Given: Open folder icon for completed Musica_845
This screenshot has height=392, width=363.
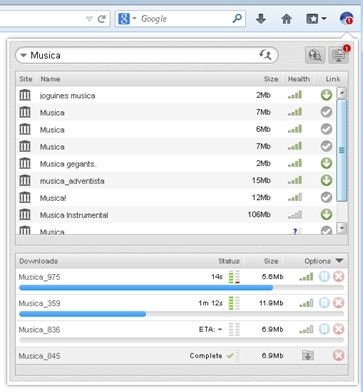Looking at the screenshot, I should tap(308, 355).
